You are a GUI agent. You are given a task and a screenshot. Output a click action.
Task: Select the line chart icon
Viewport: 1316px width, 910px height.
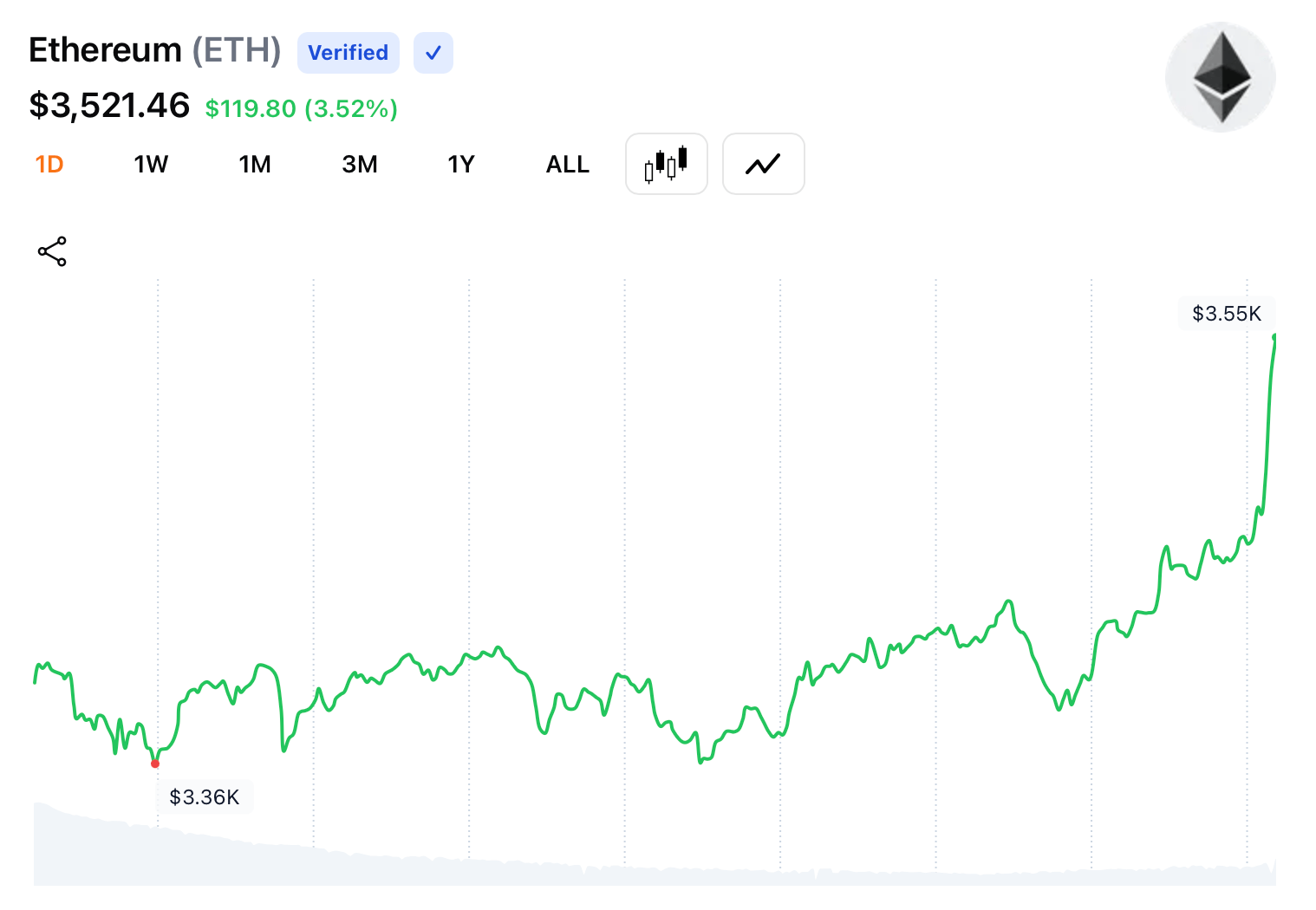pos(763,164)
